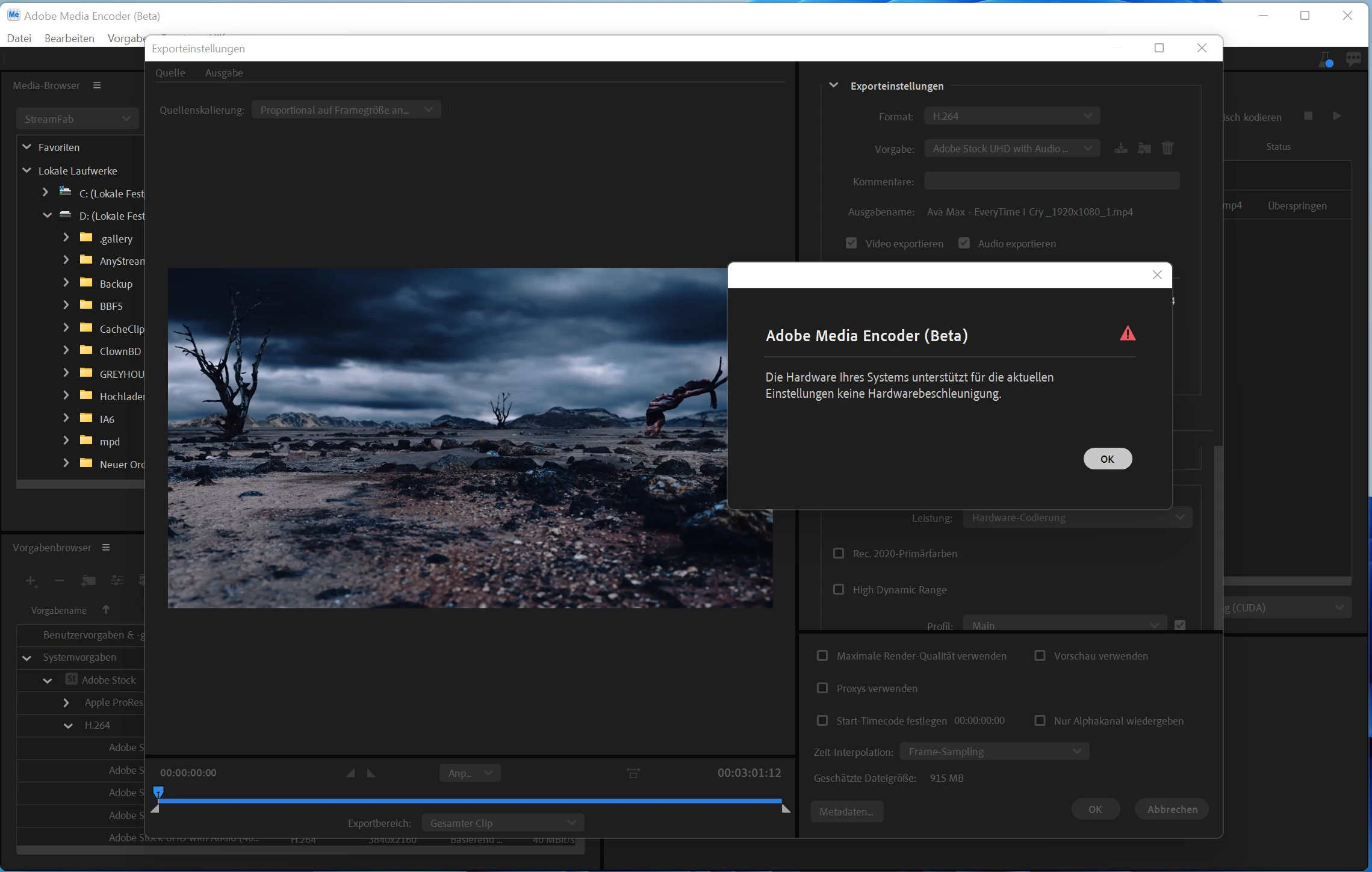
Task: Click the import preset folder icon
Action: (1144, 149)
